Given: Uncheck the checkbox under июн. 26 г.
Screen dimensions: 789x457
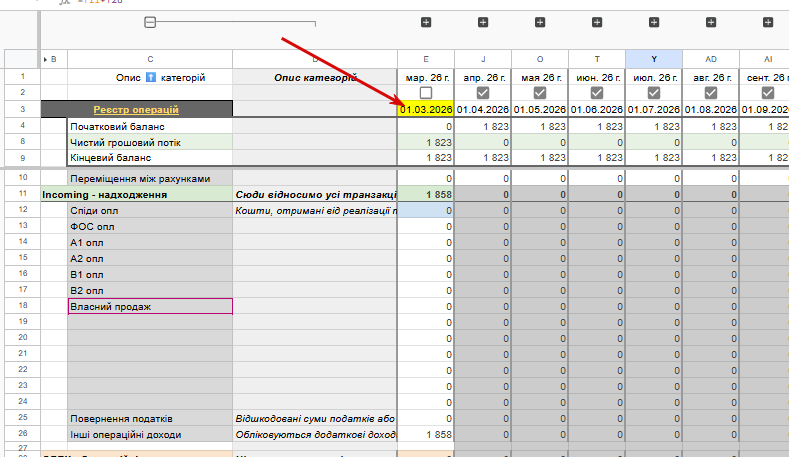Looking at the screenshot, I should coord(597,93).
